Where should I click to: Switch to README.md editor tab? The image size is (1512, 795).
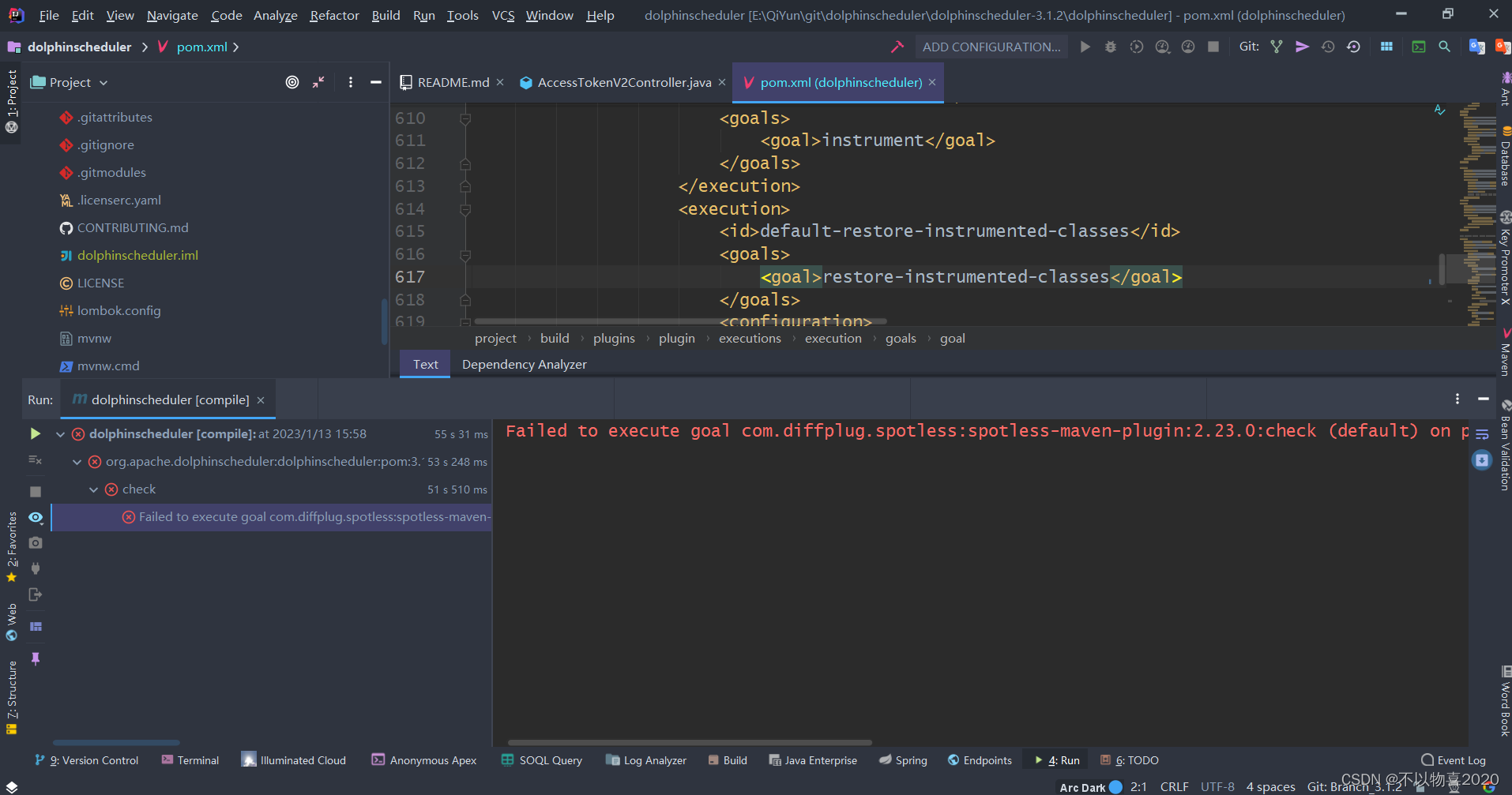[453, 82]
